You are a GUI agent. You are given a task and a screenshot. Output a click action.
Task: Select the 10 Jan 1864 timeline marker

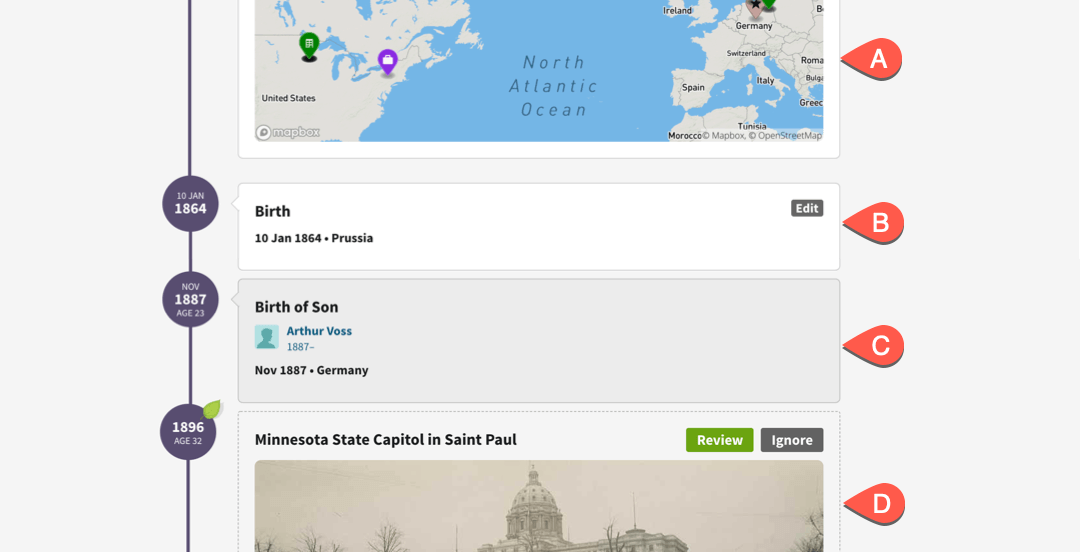click(x=190, y=204)
